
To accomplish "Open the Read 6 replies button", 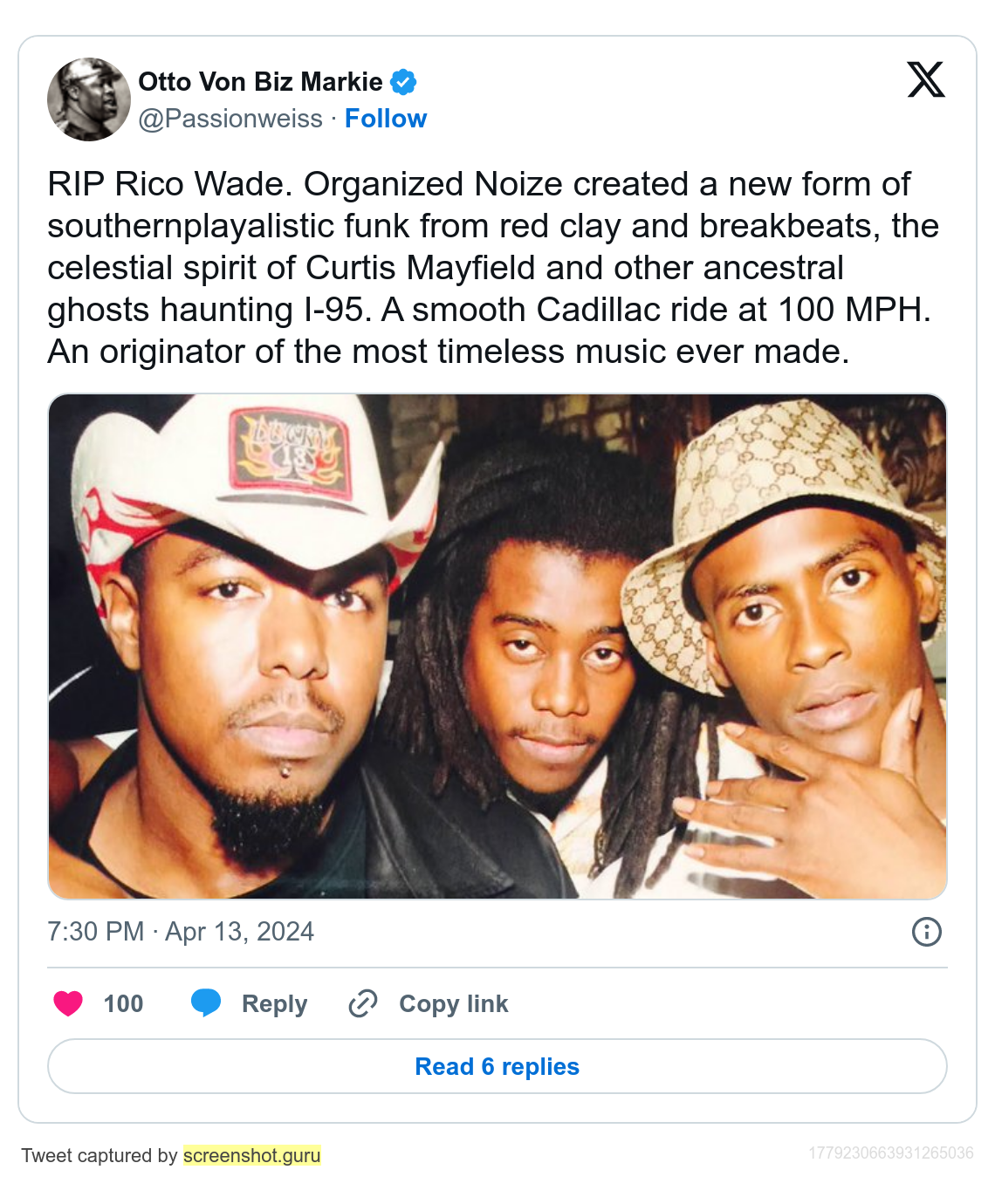I will (497, 1066).
